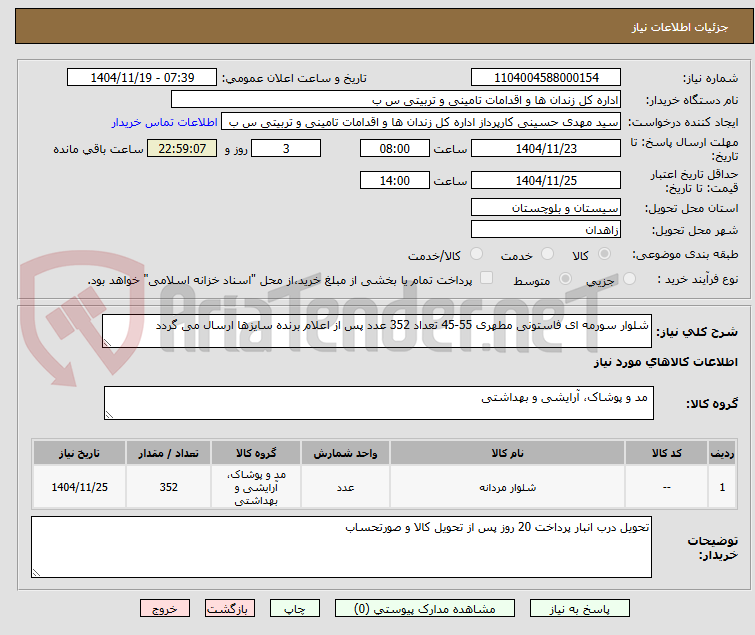
Task: Click the price validity date 1404/11/25 field
Action: 546,181
